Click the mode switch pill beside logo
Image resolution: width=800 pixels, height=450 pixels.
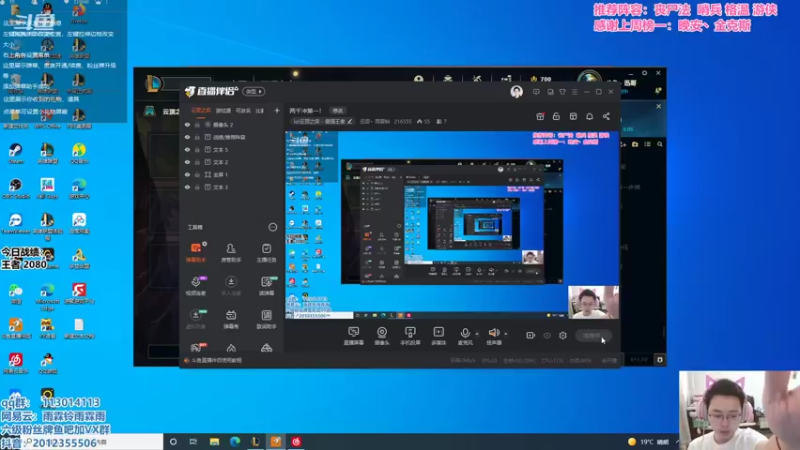[254, 92]
